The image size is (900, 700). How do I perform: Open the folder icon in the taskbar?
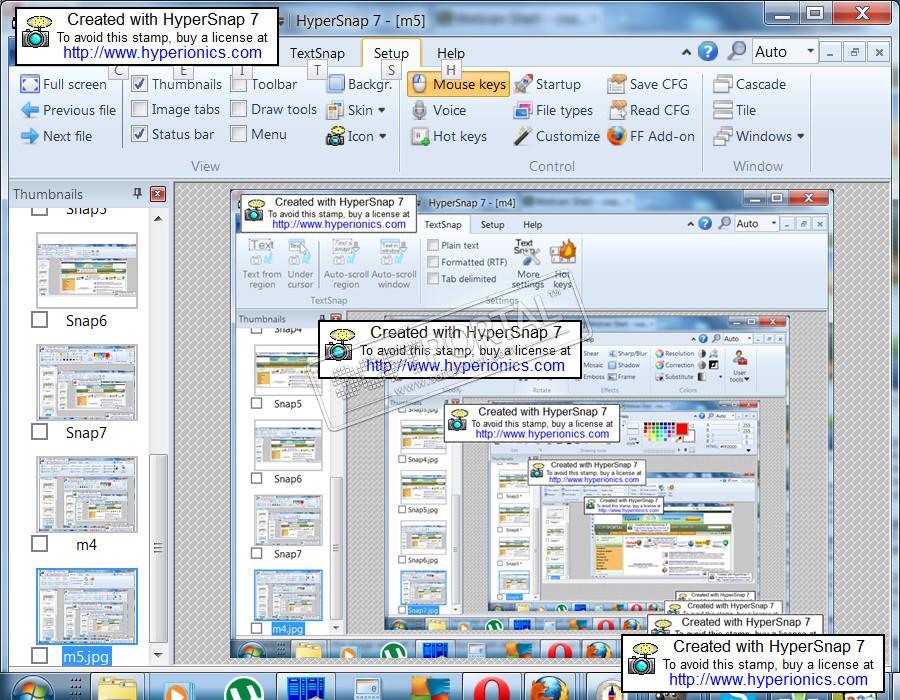[117, 688]
